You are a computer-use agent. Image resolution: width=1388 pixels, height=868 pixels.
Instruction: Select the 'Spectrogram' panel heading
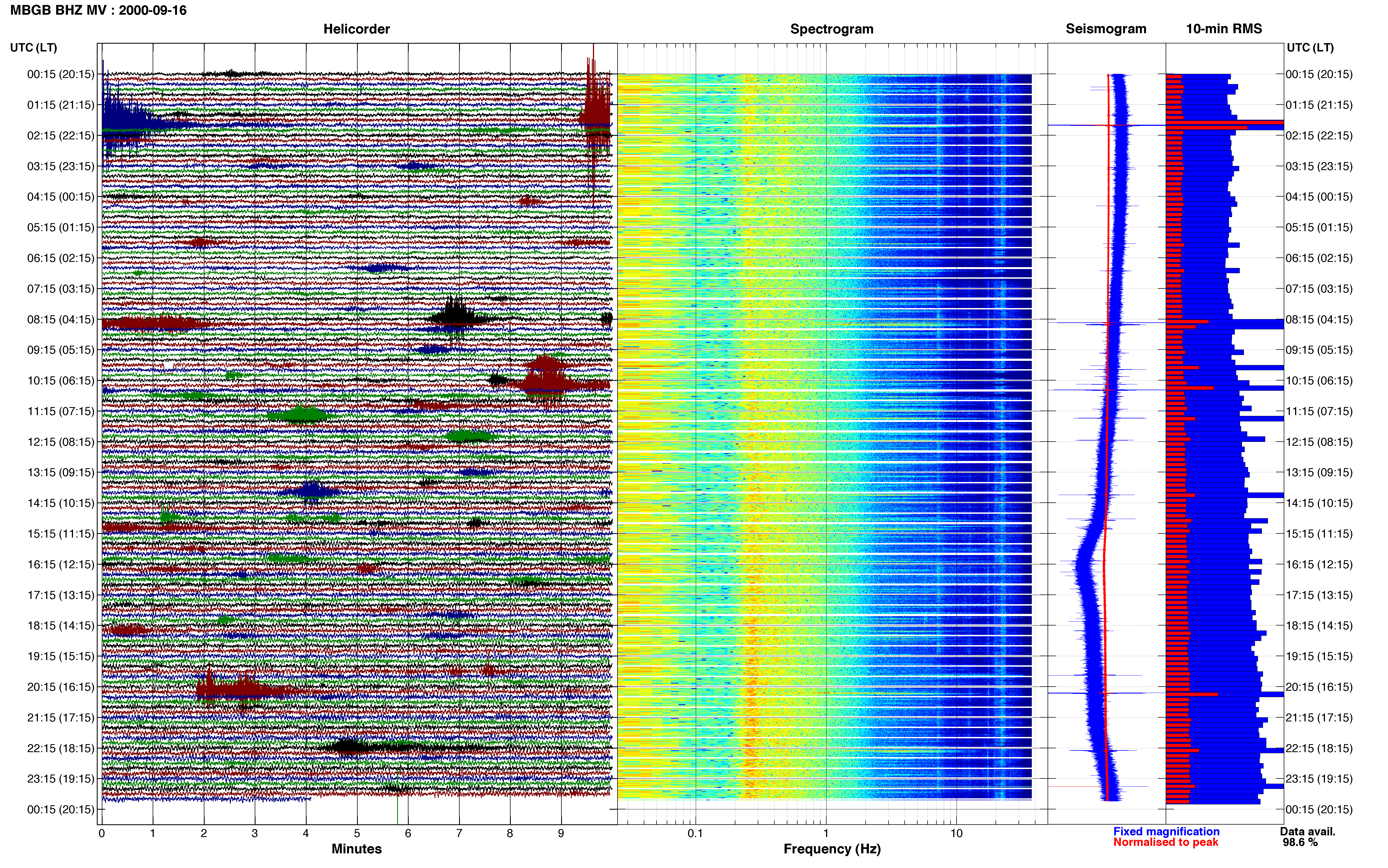832,29
